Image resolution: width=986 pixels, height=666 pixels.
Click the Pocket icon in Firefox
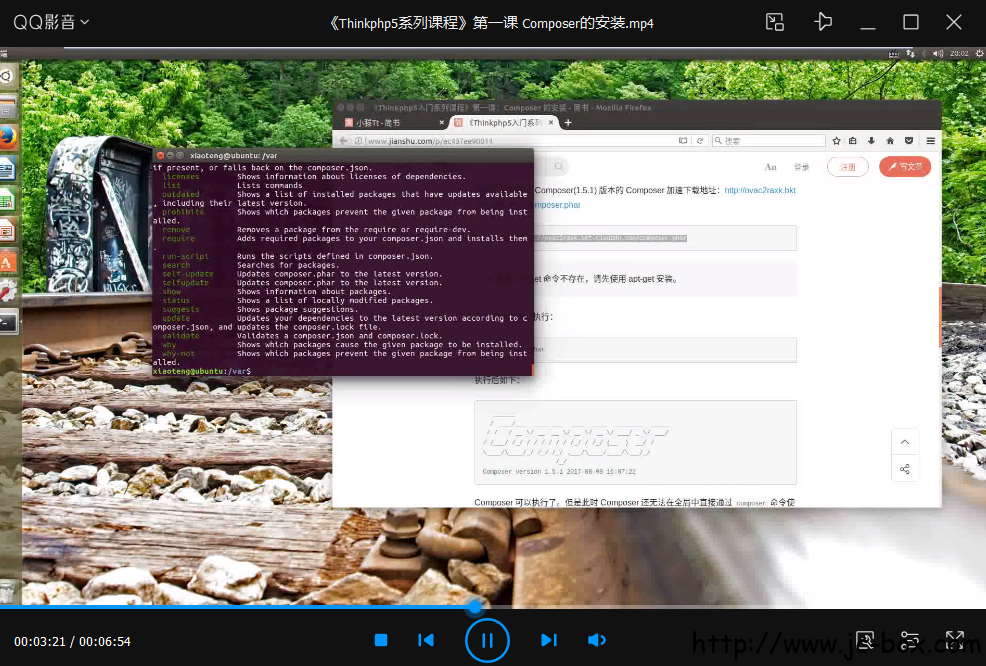(x=909, y=141)
